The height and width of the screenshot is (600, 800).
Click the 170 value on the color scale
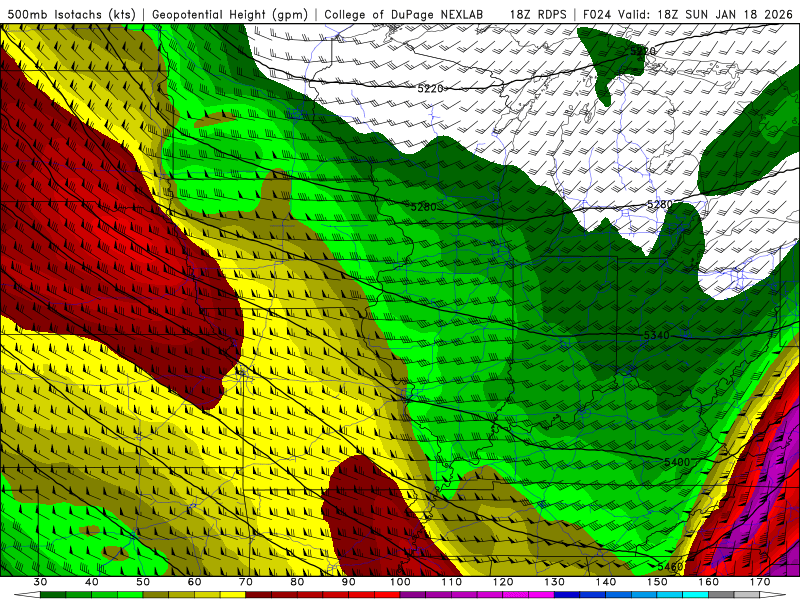(x=760, y=582)
